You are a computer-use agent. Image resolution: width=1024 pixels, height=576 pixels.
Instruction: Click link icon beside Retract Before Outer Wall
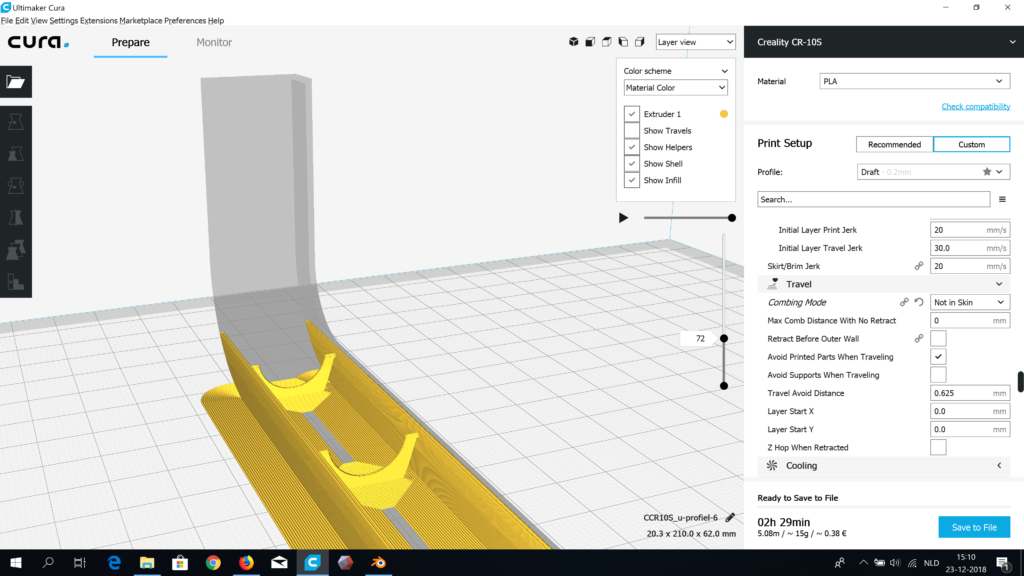pos(919,338)
